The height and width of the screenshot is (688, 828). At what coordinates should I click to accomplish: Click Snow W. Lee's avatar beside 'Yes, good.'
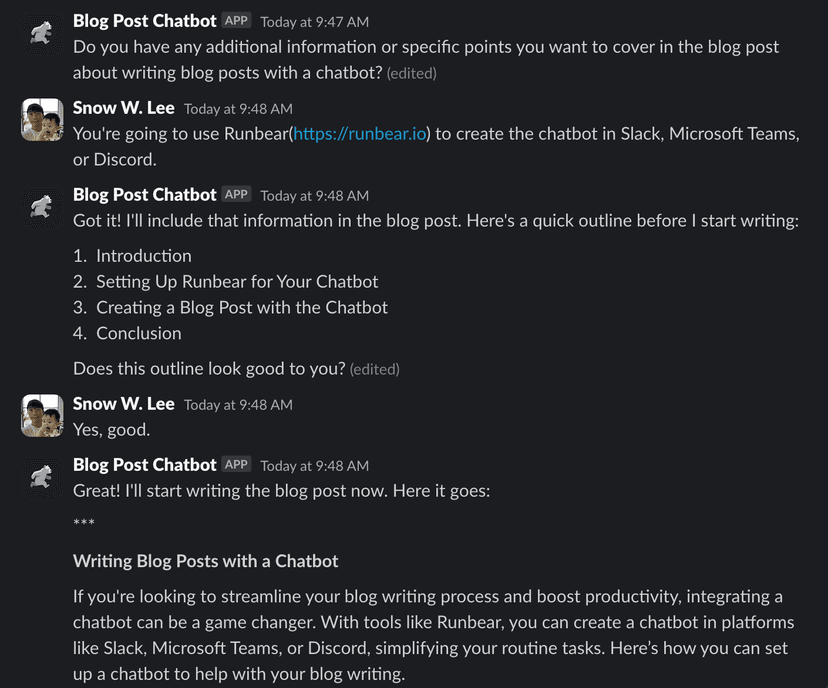click(40, 414)
